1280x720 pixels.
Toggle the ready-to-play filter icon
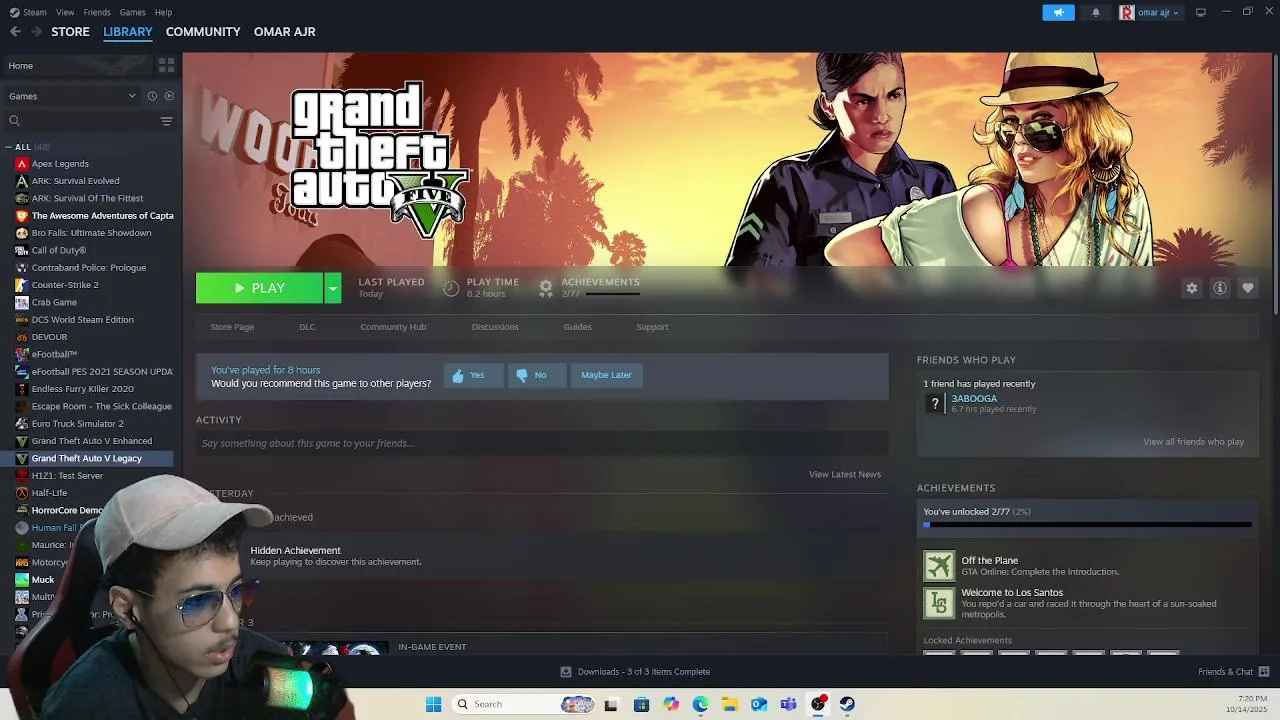(169, 96)
